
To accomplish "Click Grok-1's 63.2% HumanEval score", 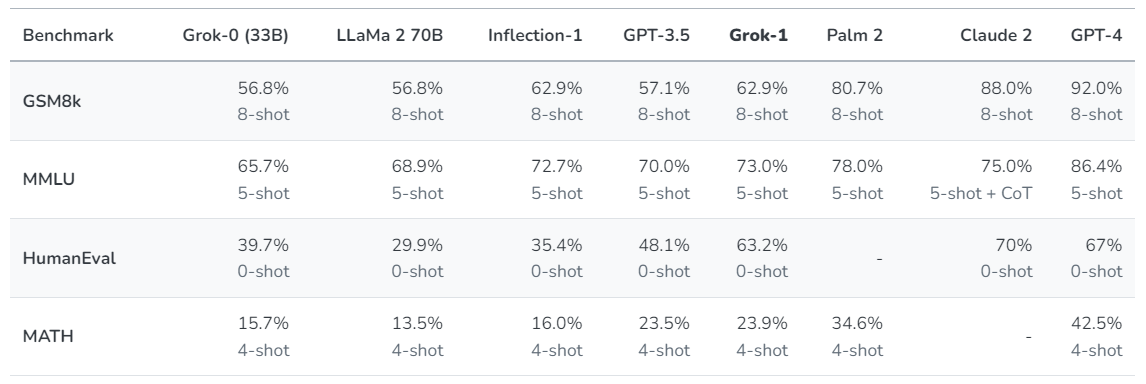I will pos(762,245).
